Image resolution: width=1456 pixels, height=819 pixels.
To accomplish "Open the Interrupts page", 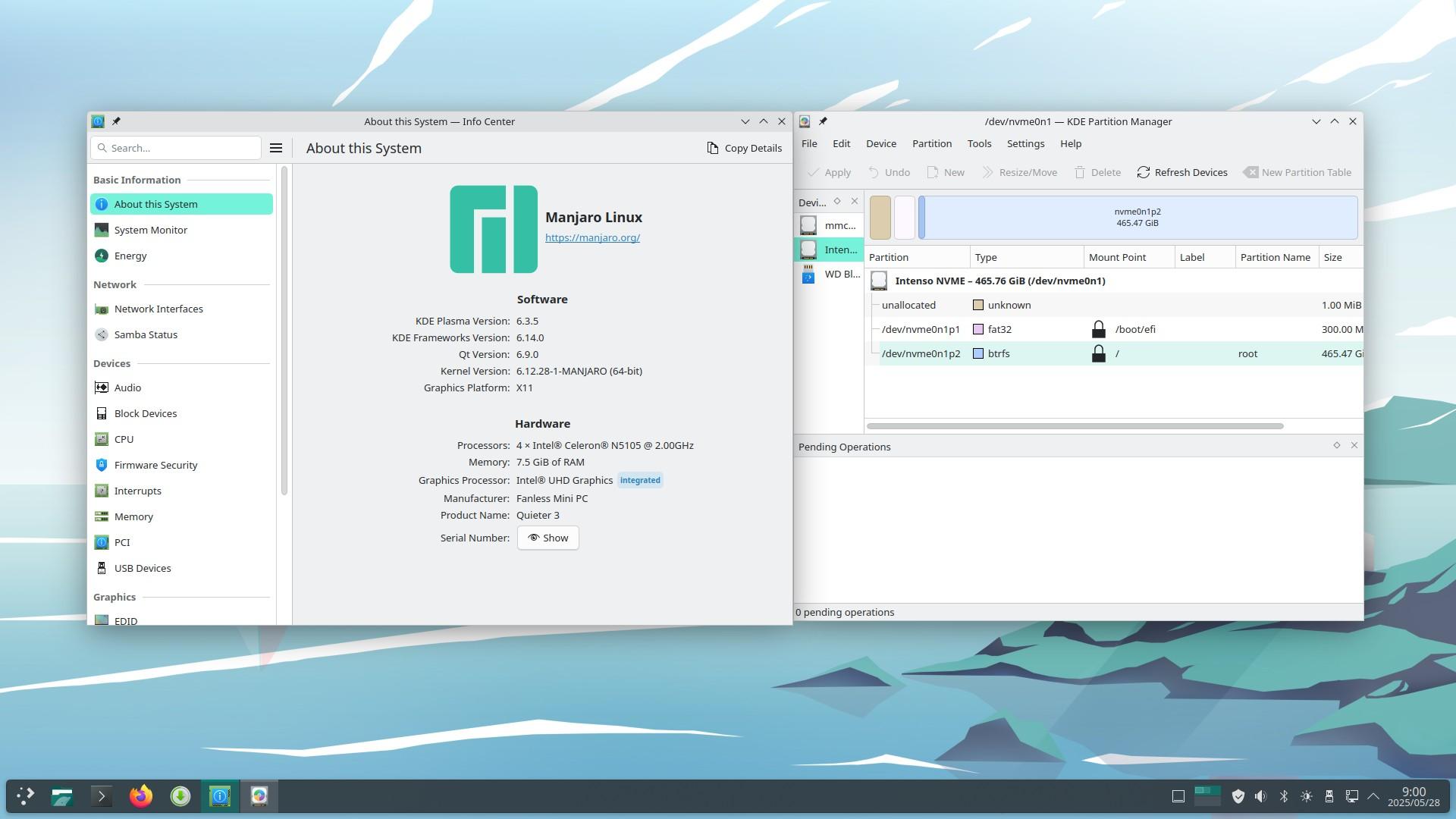I will pyautogui.click(x=181, y=491).
